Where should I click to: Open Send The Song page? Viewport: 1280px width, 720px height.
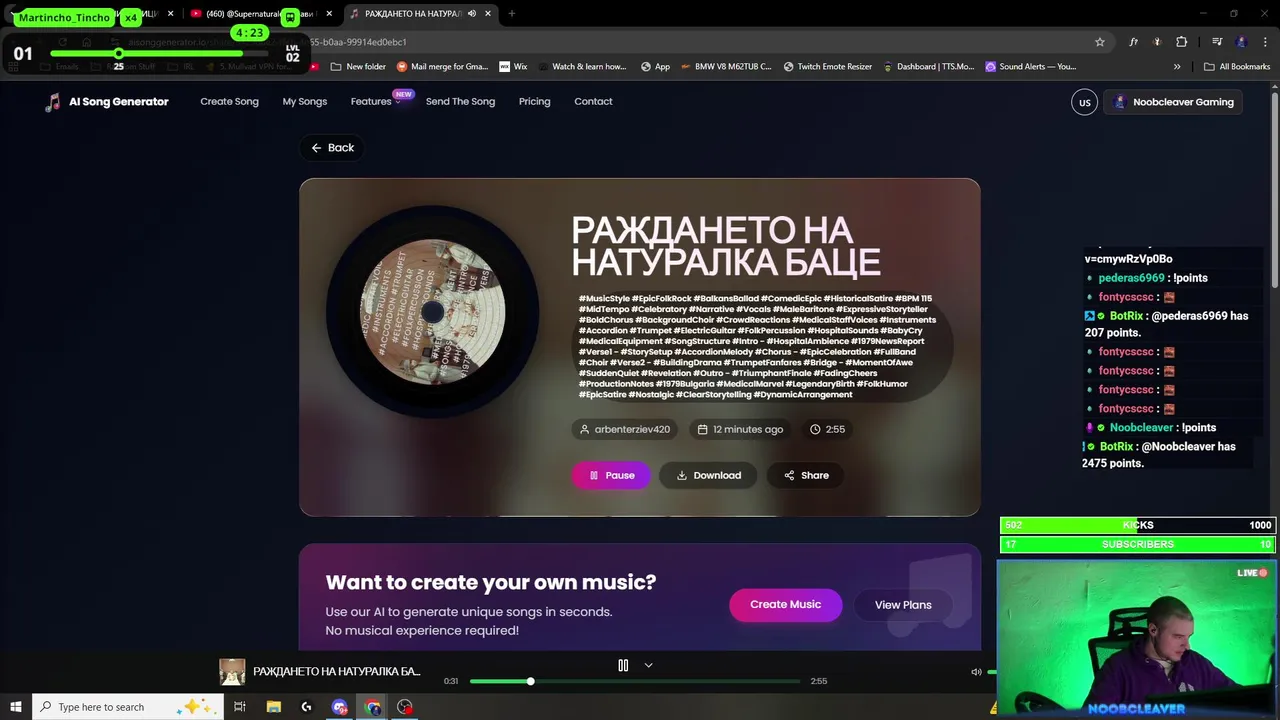[x=460, y=102]
